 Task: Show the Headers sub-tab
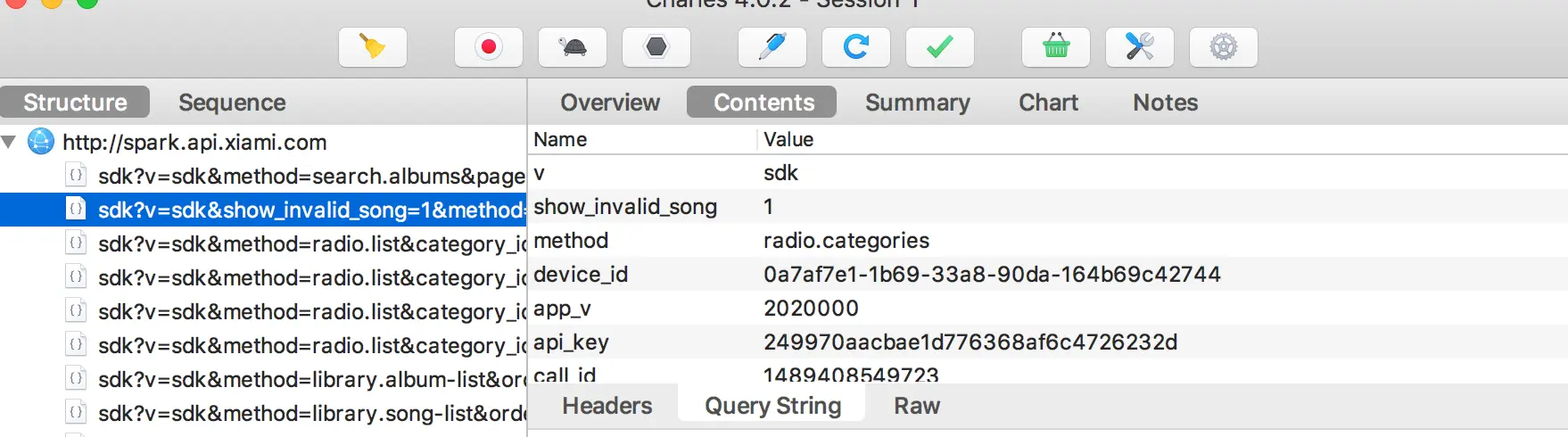[x=607, y=406]
